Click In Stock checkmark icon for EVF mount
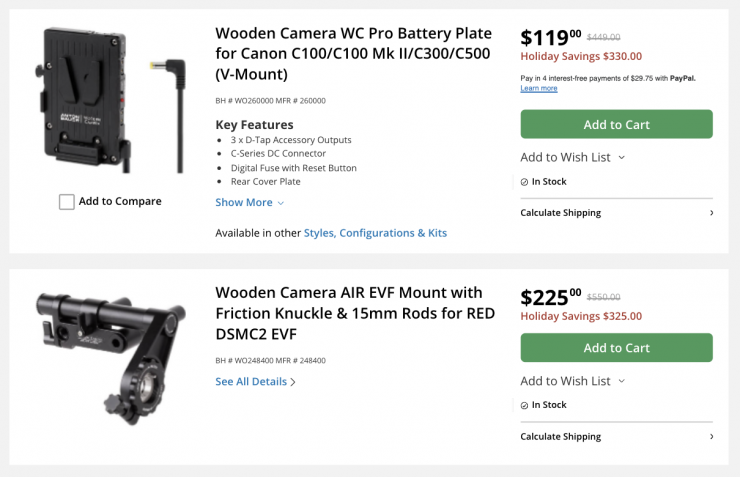Screen dimensions: 740x477 tap(525, 405)
